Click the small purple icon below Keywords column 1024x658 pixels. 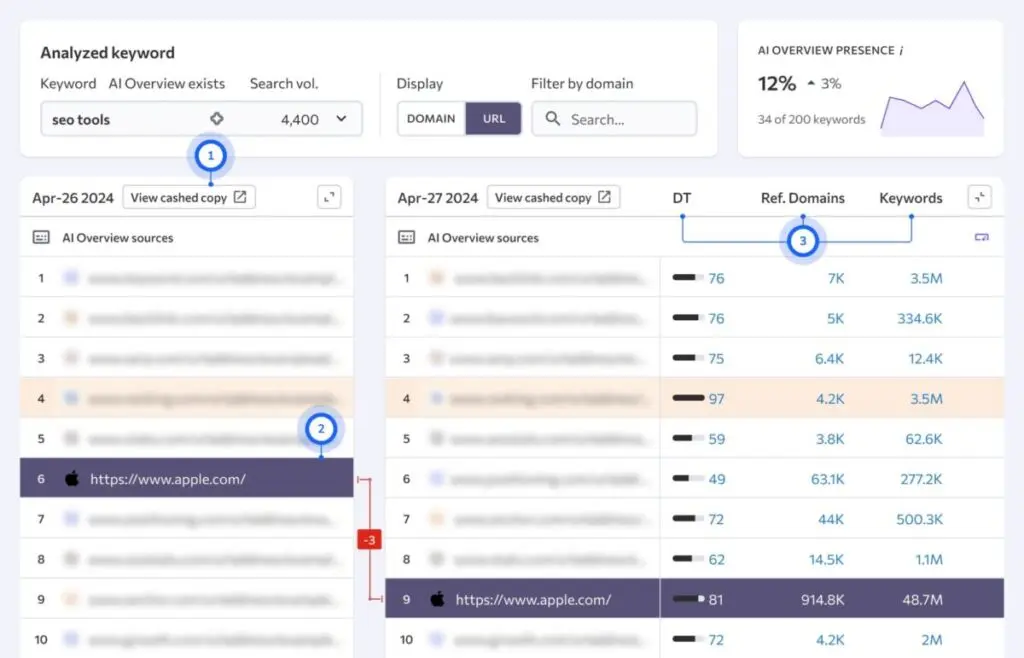981,237
